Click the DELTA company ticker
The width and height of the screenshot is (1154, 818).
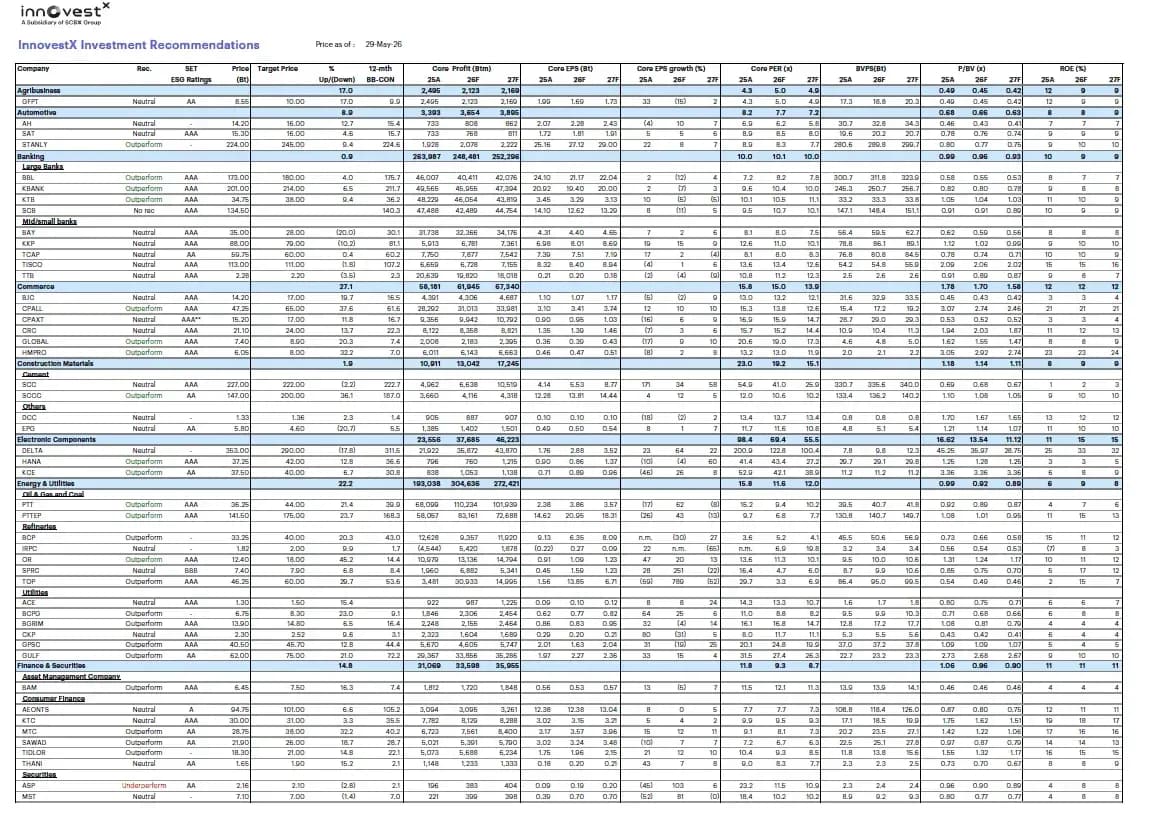click(32, 451)
